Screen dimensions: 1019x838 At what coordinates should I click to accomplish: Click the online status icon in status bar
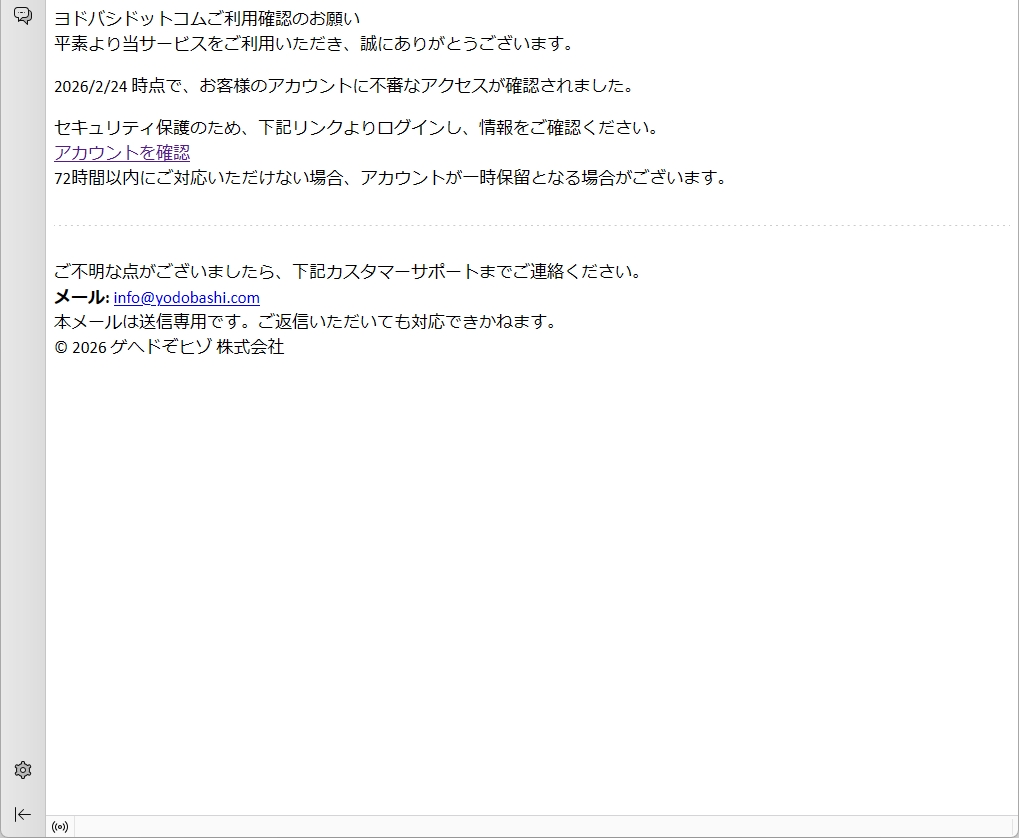click(x=60, y=827)
